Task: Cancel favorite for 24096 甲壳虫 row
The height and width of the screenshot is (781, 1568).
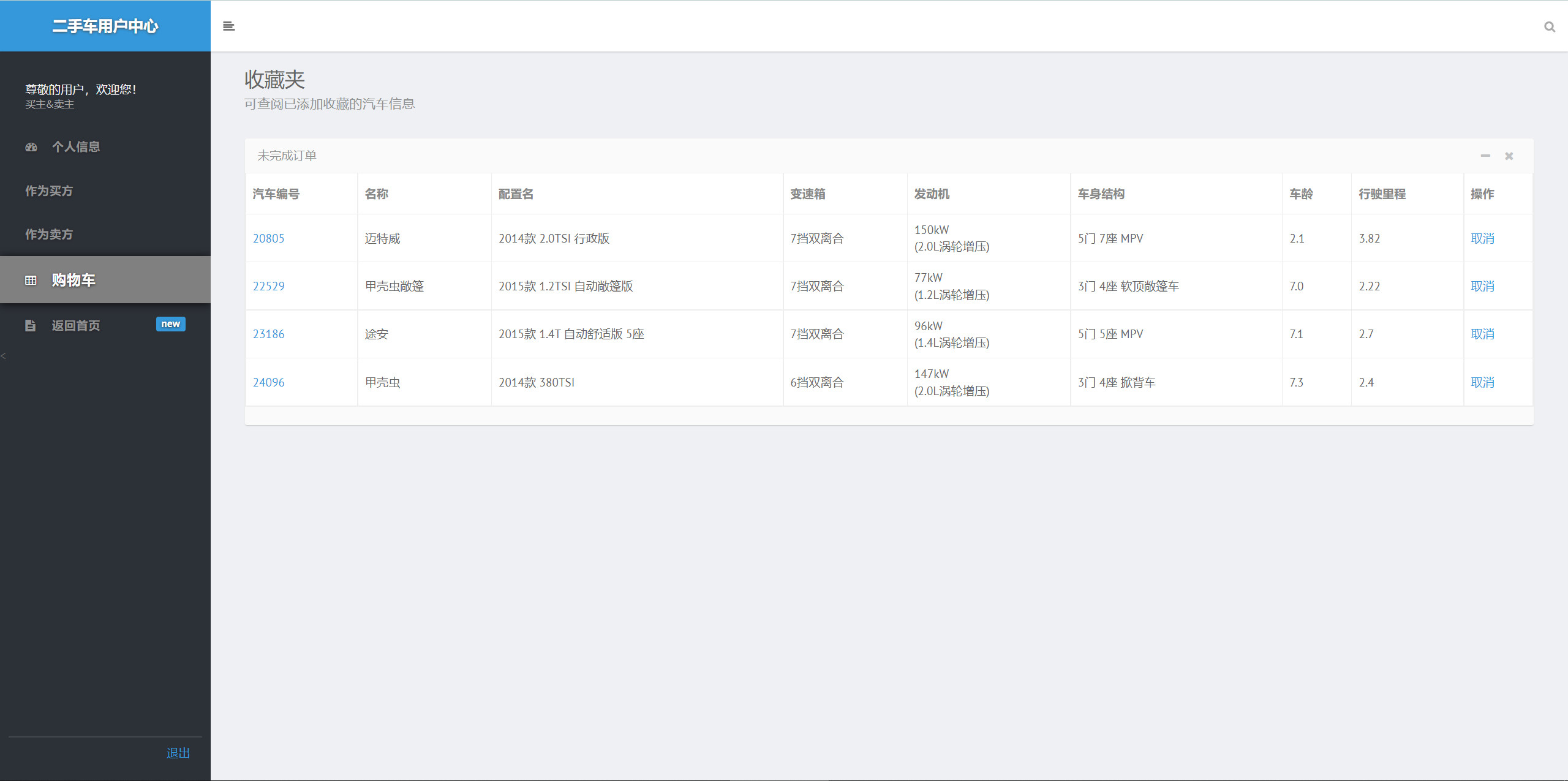Action: point(1483,382)
